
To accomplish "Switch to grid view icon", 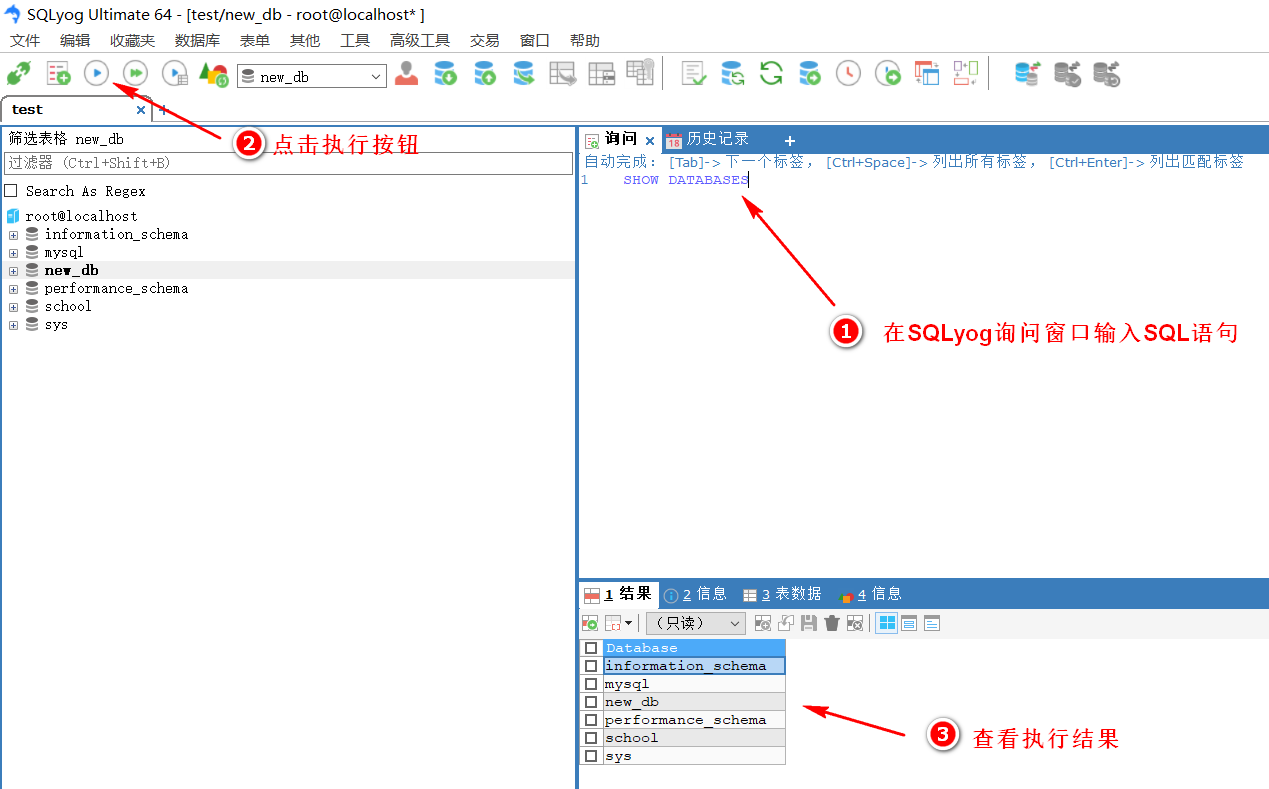I will coord(887,623).
